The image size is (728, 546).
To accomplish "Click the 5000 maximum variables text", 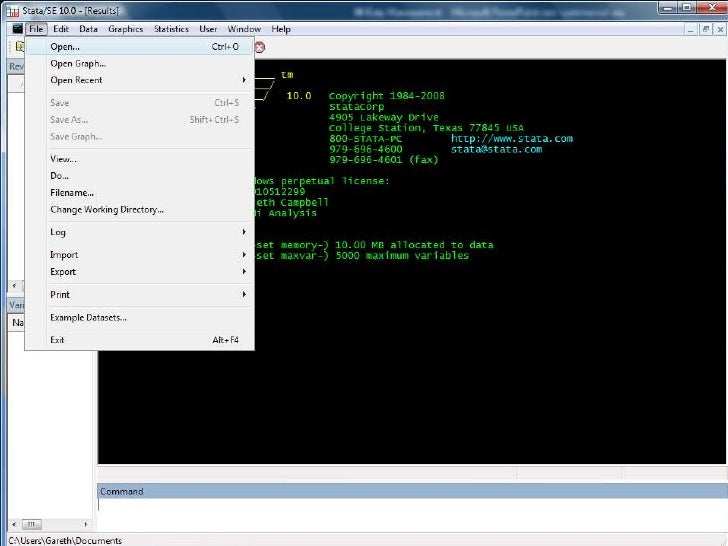I will (402, 255).
